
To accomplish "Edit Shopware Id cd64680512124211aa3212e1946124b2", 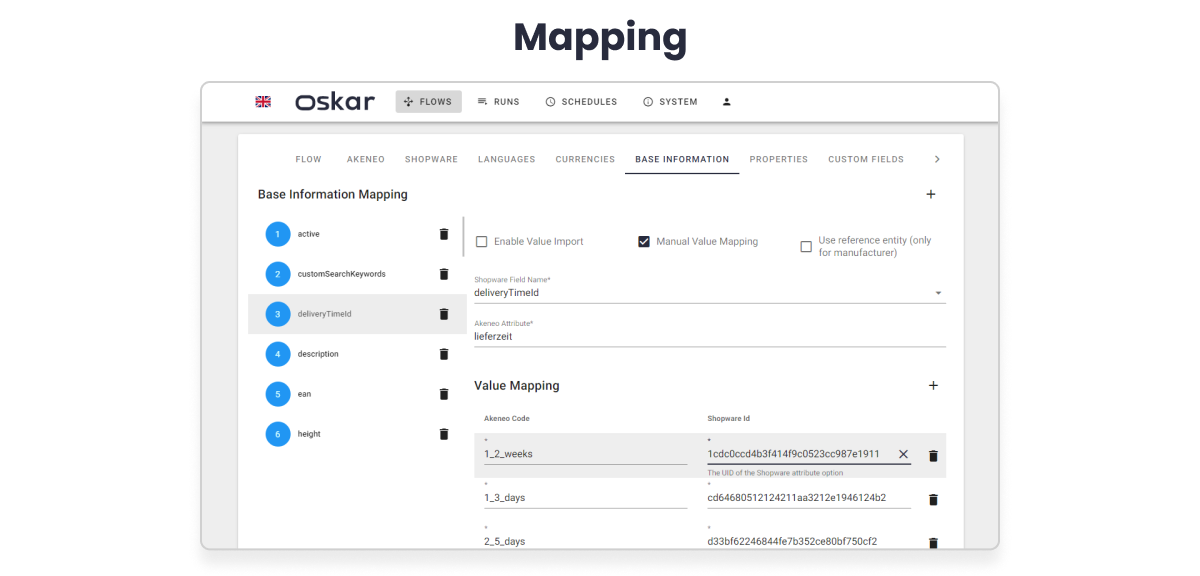I will coord(808,498).
